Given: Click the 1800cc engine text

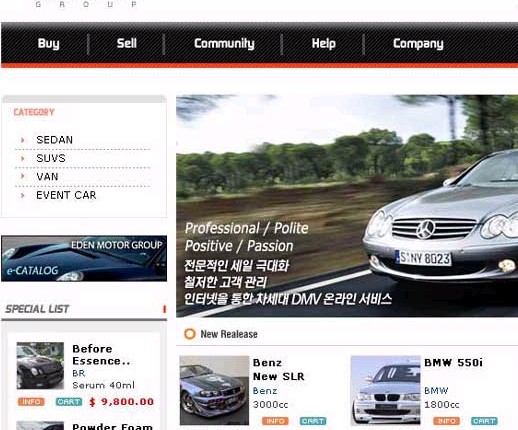Looking at the screenshot, I should (441, 405).
